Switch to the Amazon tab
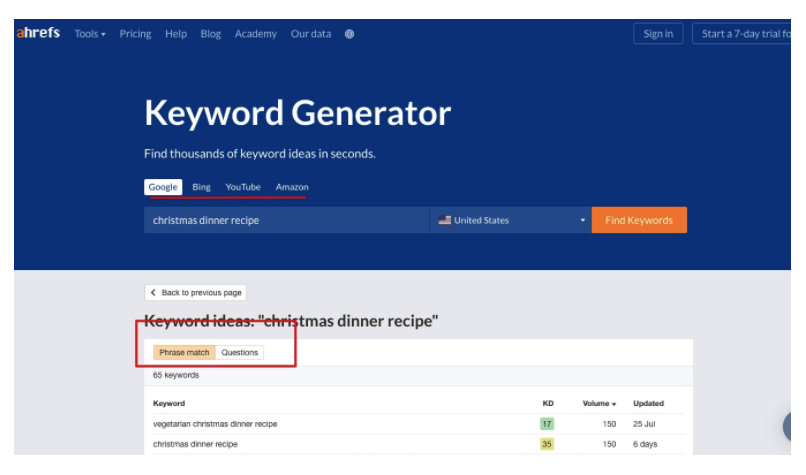The width and height of the screenshot is (806, 475). (x=292, y=187)
